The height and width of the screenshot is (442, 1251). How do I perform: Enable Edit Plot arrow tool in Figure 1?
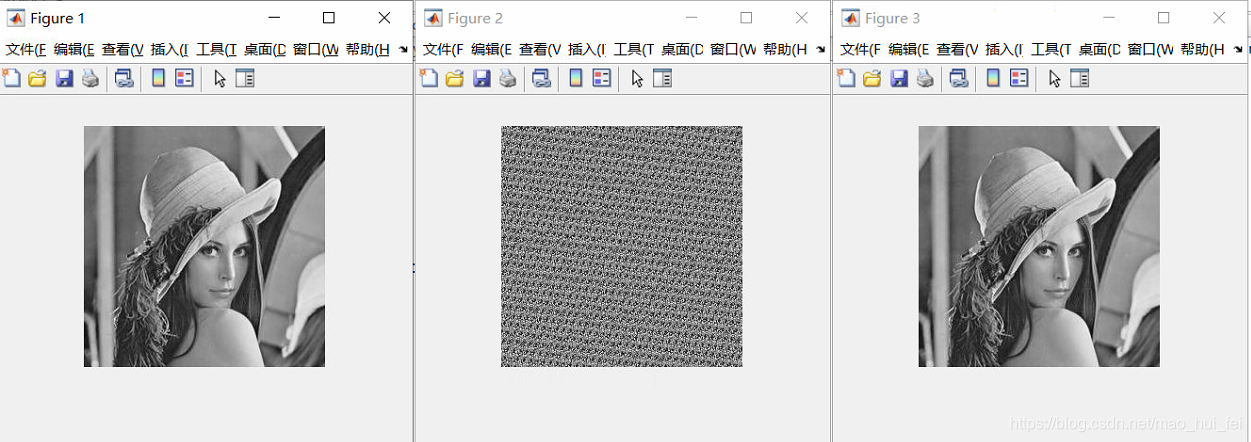(x=220, y=78)
